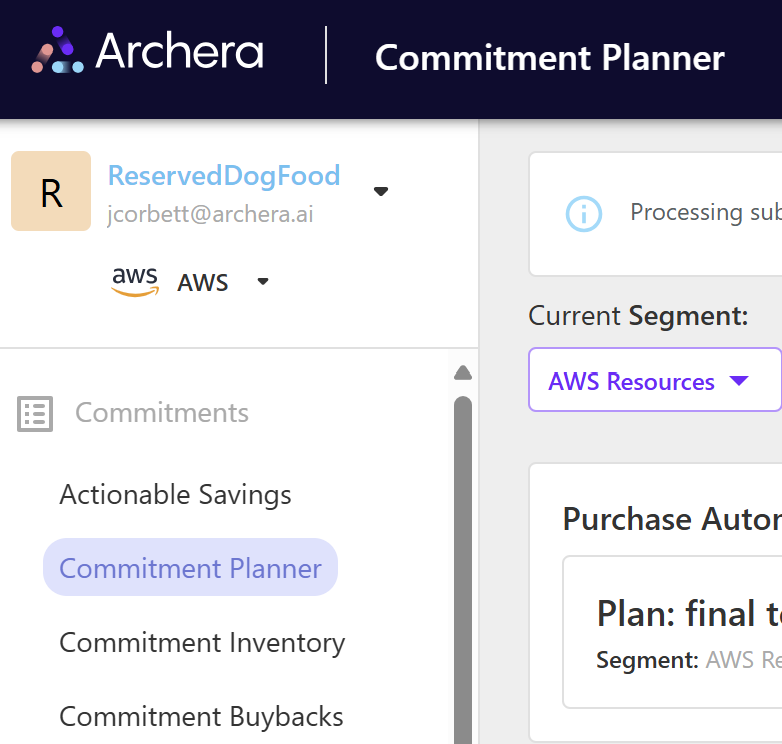The image size is (782, 744).
Task: Open the ReservedDogFood organization link
Action: coord(224,176)
